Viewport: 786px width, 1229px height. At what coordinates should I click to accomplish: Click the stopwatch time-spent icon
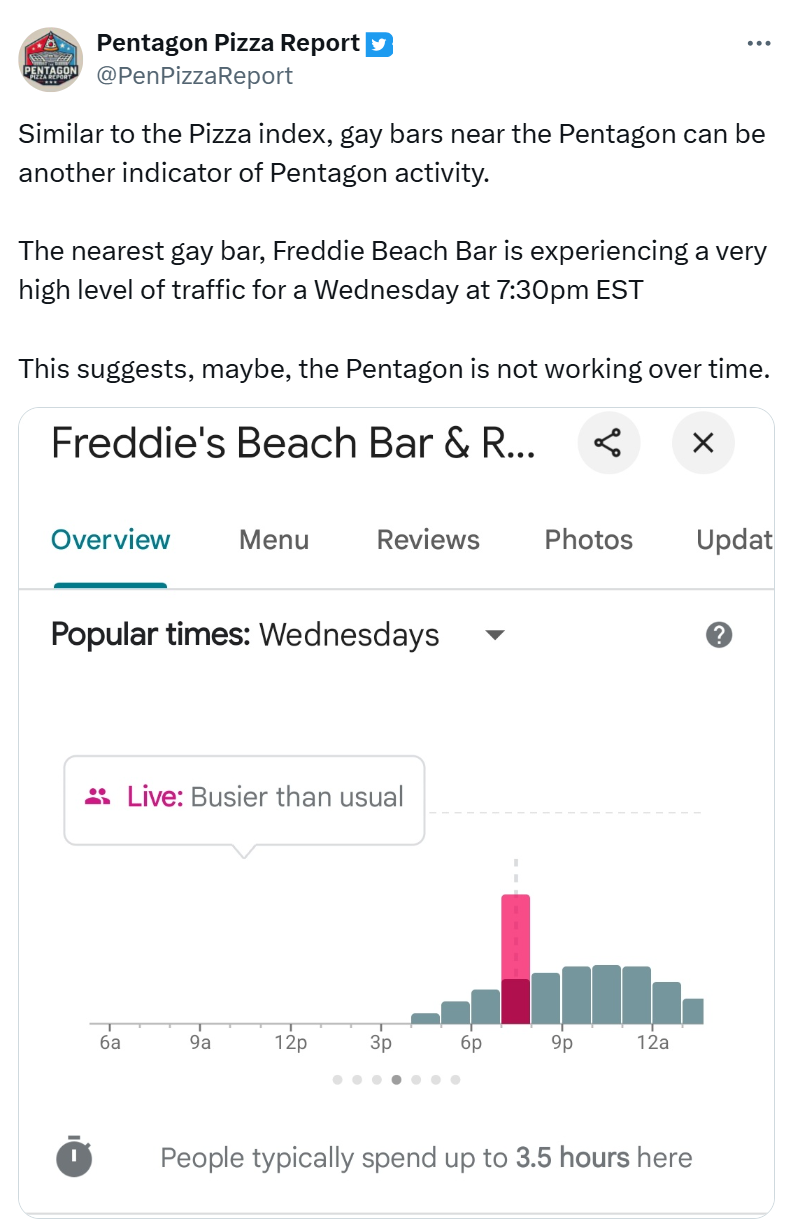[74, 1157]
